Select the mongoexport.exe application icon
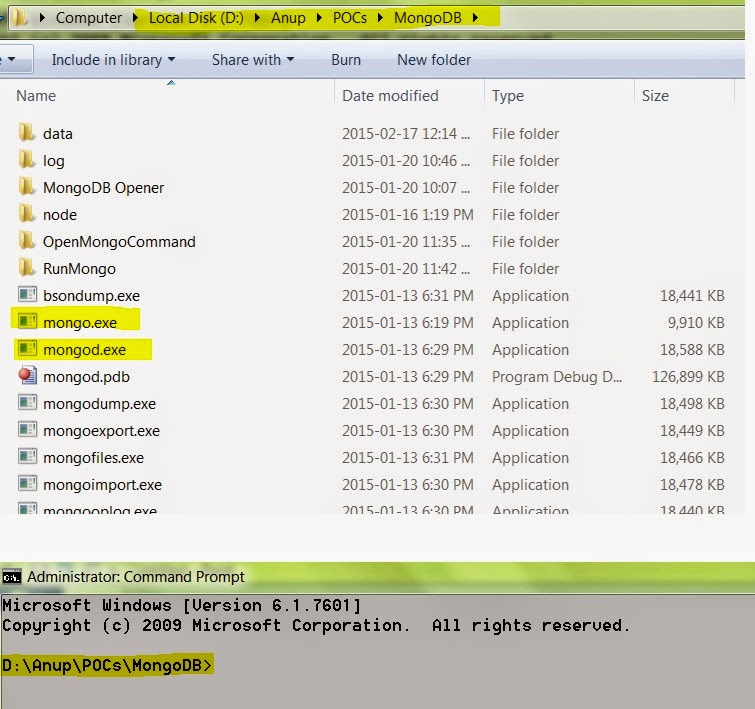Viewport: 755px width, 709px height. 27,429
